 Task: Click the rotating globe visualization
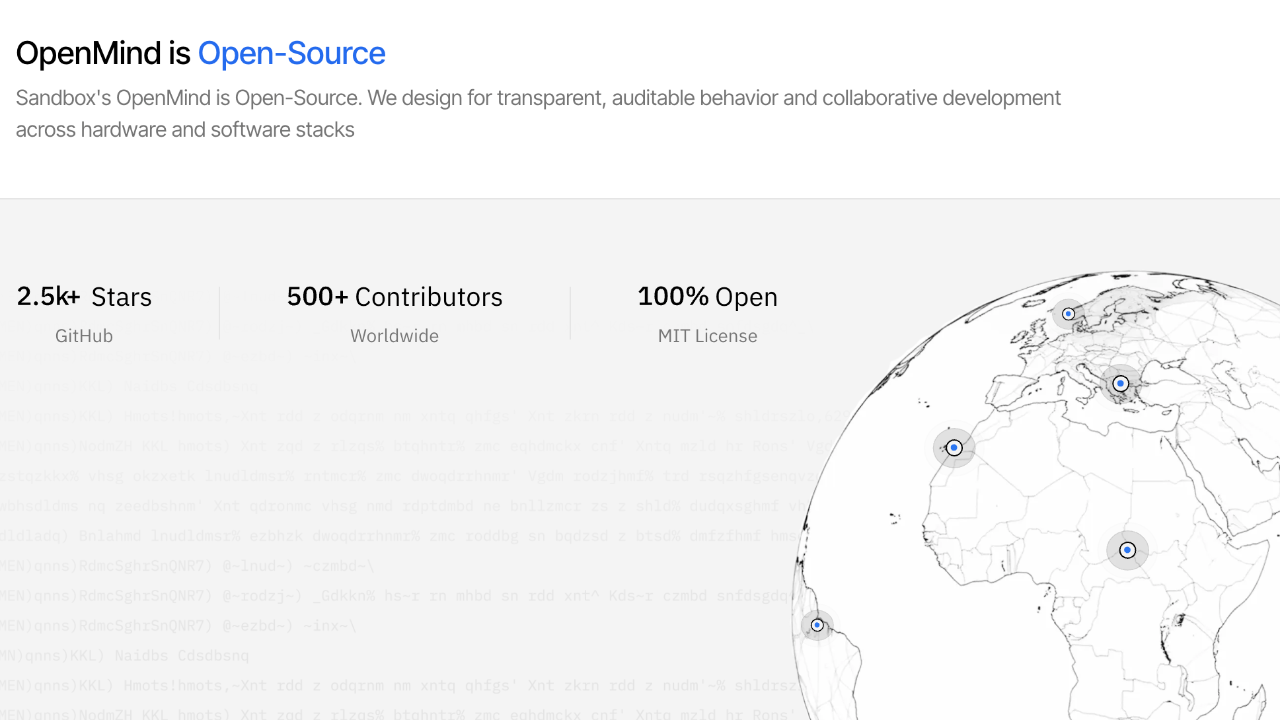(1036, 496)
